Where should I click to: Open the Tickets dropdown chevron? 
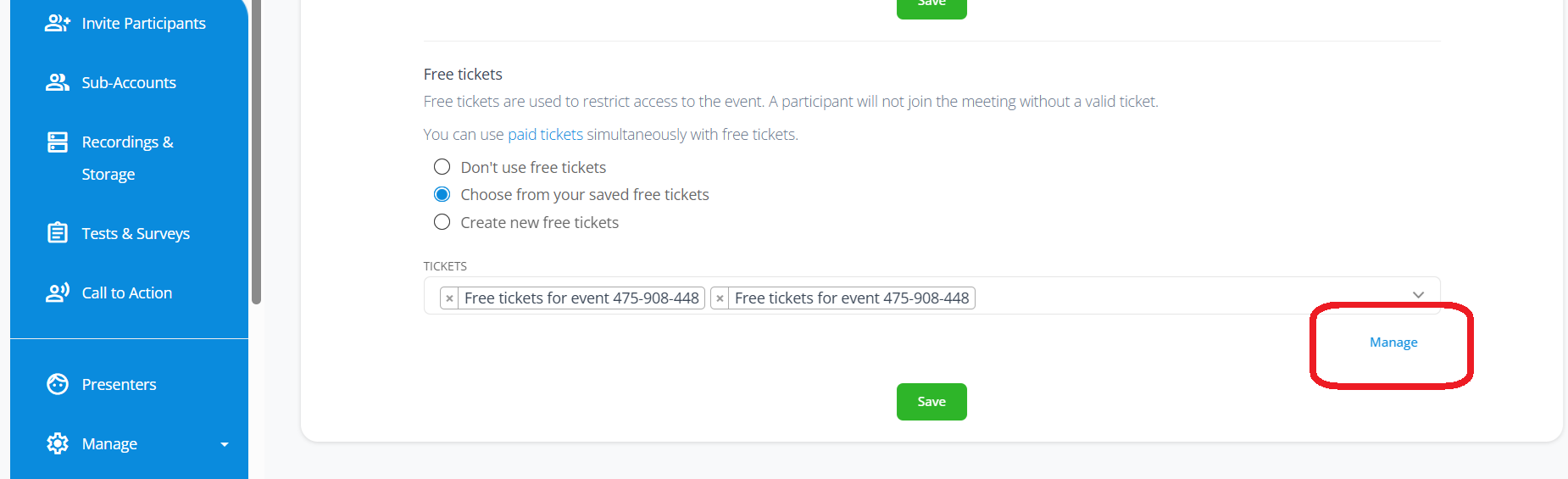point(1418,295)
